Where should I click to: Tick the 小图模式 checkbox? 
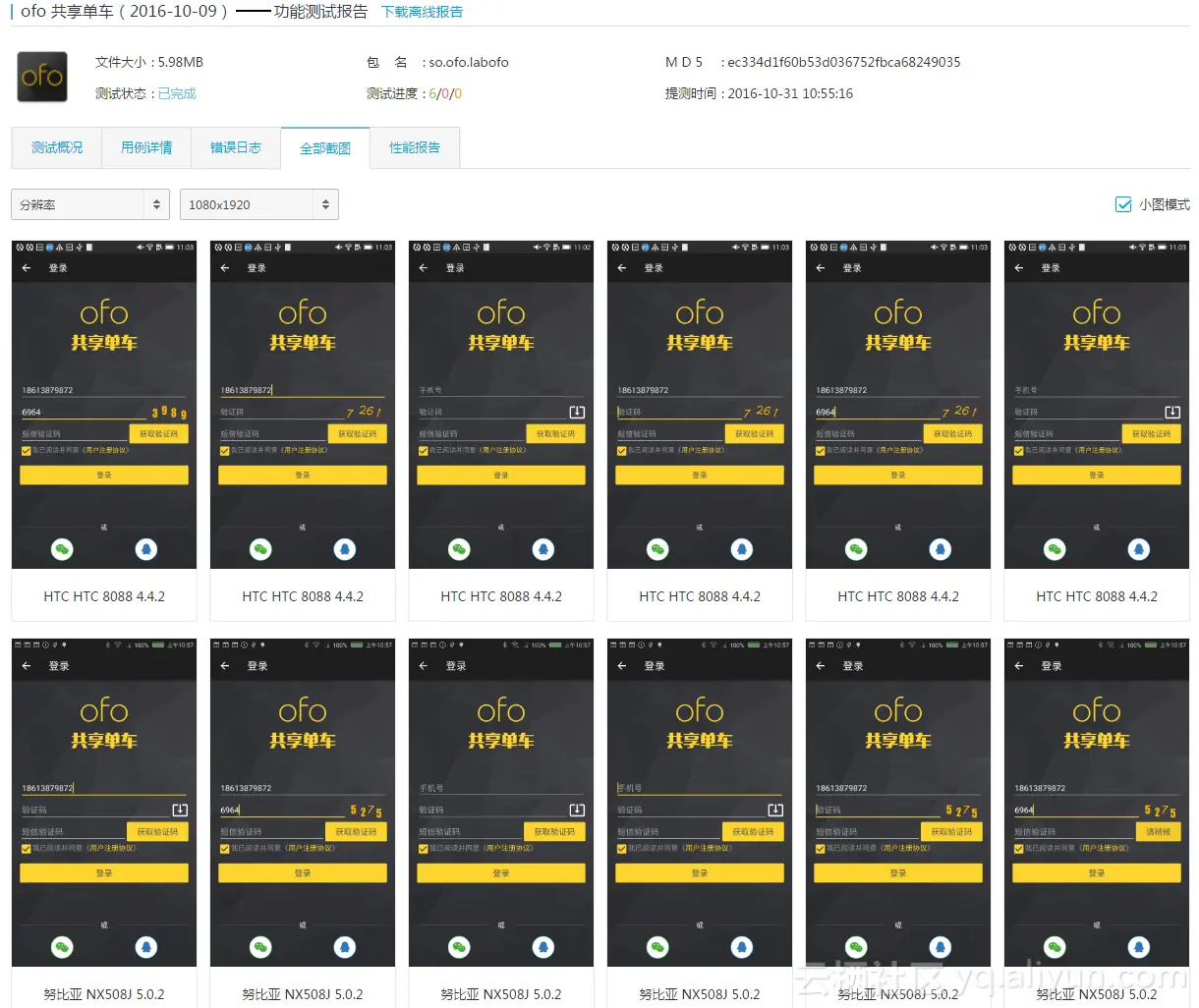[x=1123, y=204]
